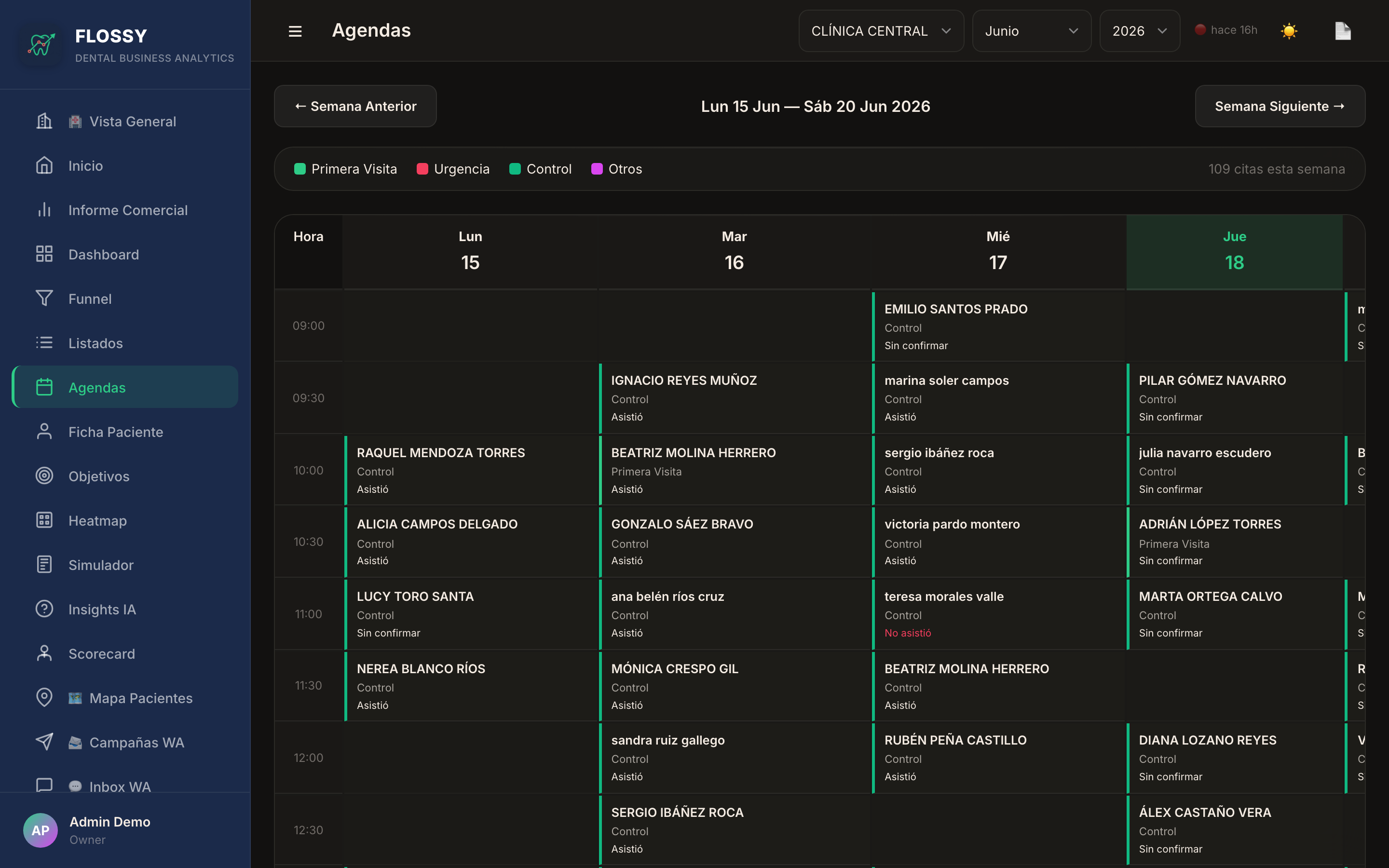Go to Informe Comercial page
Image resolution: width=1389 pixels, height=868 pixels.
[x=124, y=210]
